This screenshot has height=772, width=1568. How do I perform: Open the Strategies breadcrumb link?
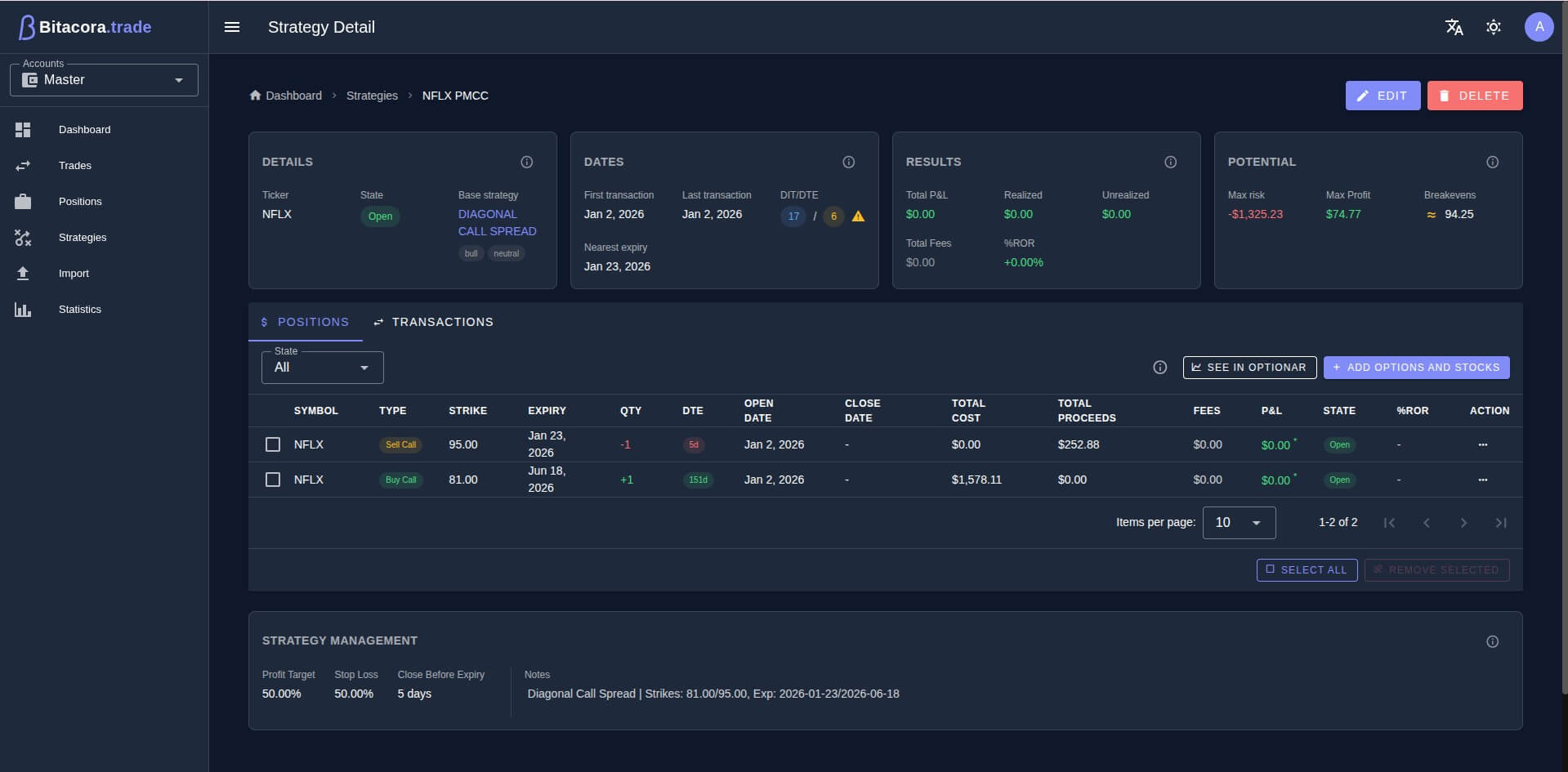372,96
